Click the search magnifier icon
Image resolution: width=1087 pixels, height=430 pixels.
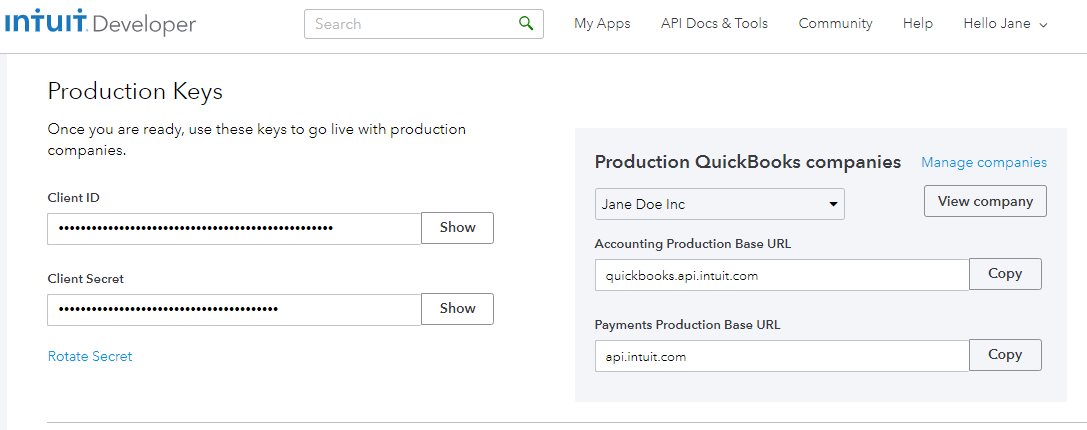coord(526,24)
